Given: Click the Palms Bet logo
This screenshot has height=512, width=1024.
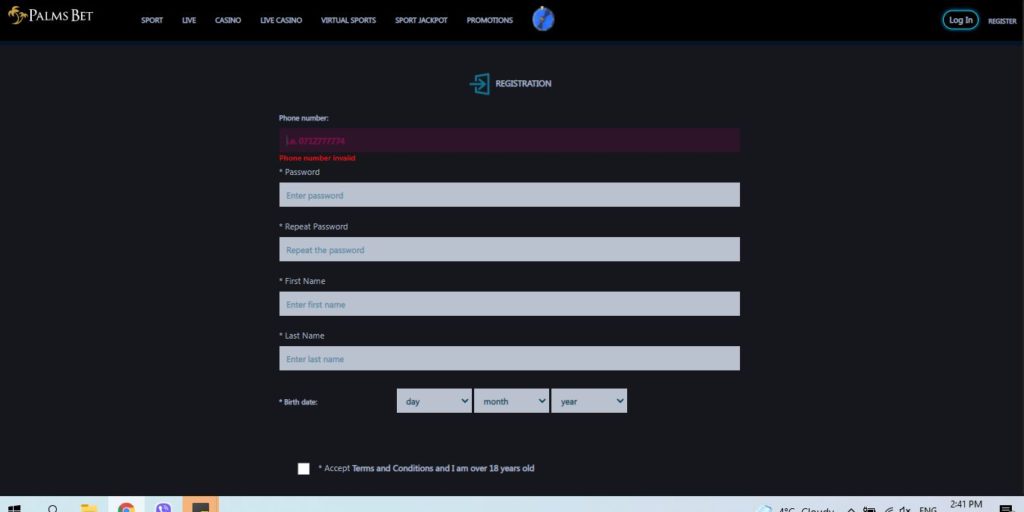Looking at the screenshot, I should point(50,15).
